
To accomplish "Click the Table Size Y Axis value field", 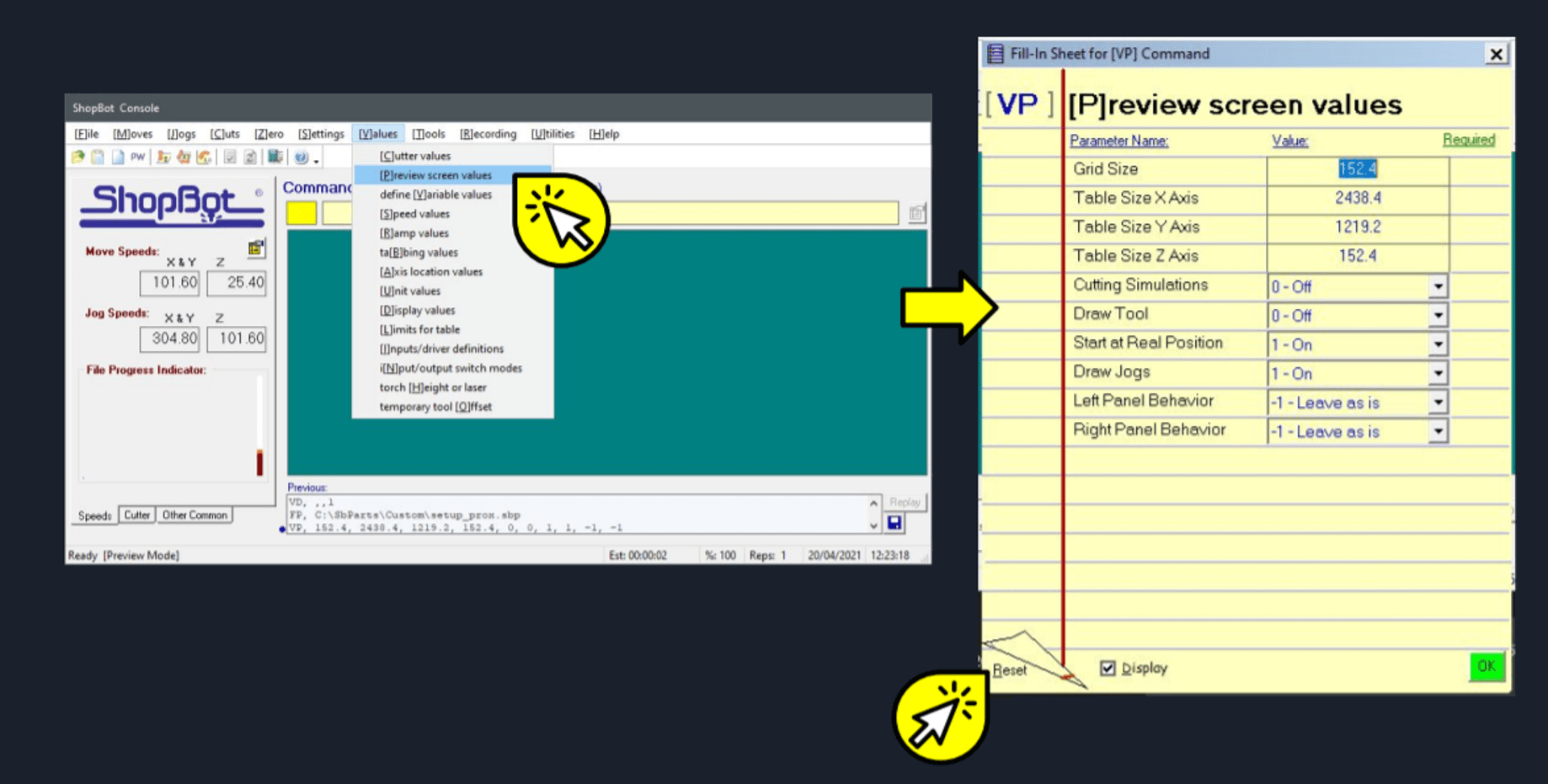I will 1358,227.
